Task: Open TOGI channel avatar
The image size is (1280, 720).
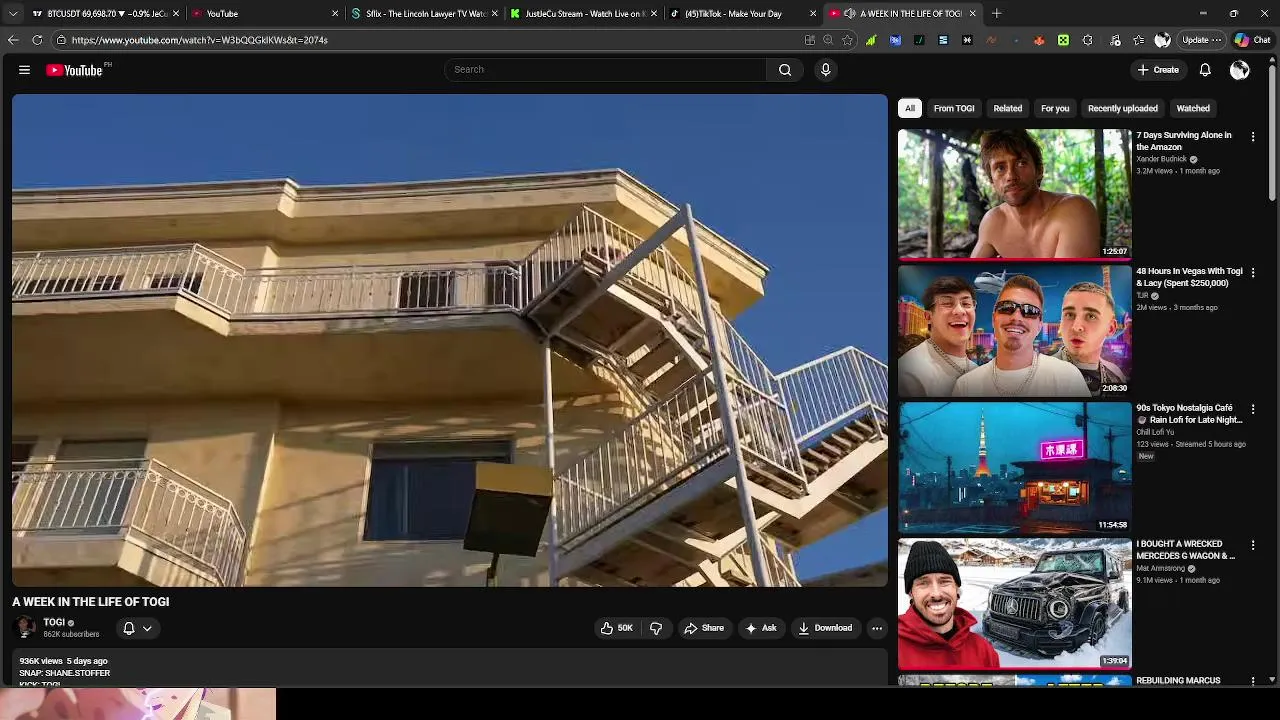Action: (x=25, y=628)
